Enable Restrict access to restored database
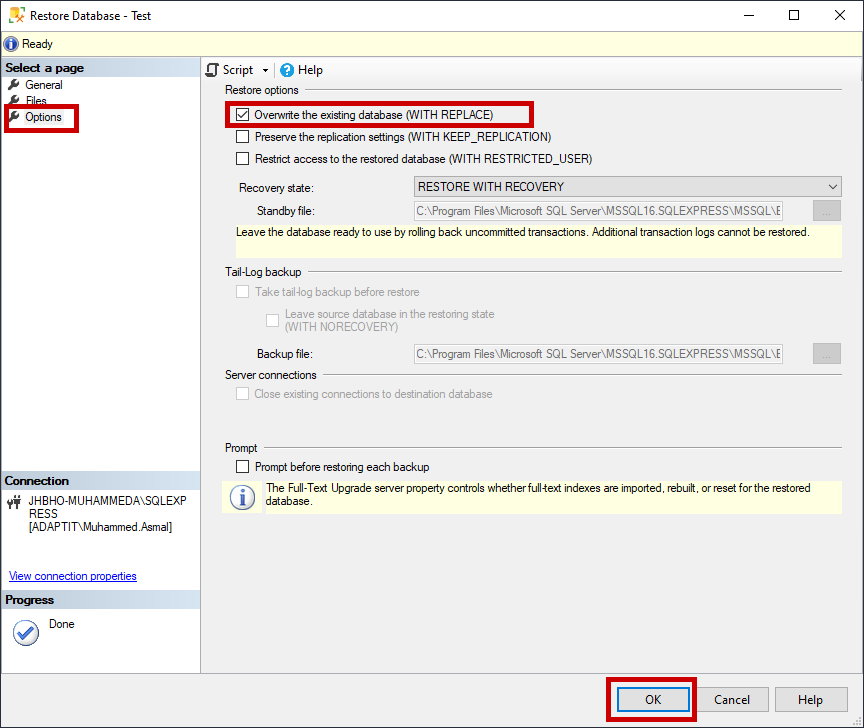 [242, 159]
